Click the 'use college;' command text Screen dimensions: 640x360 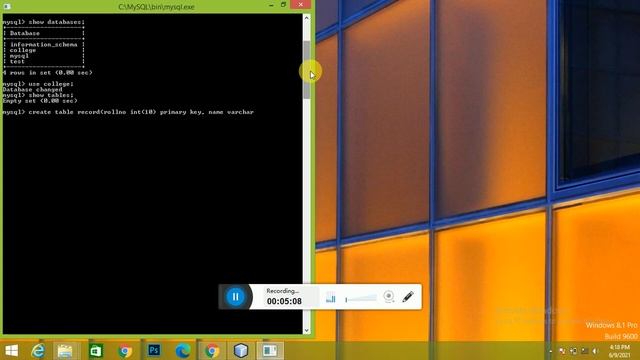pyautogui.click(x=51, y=84)
